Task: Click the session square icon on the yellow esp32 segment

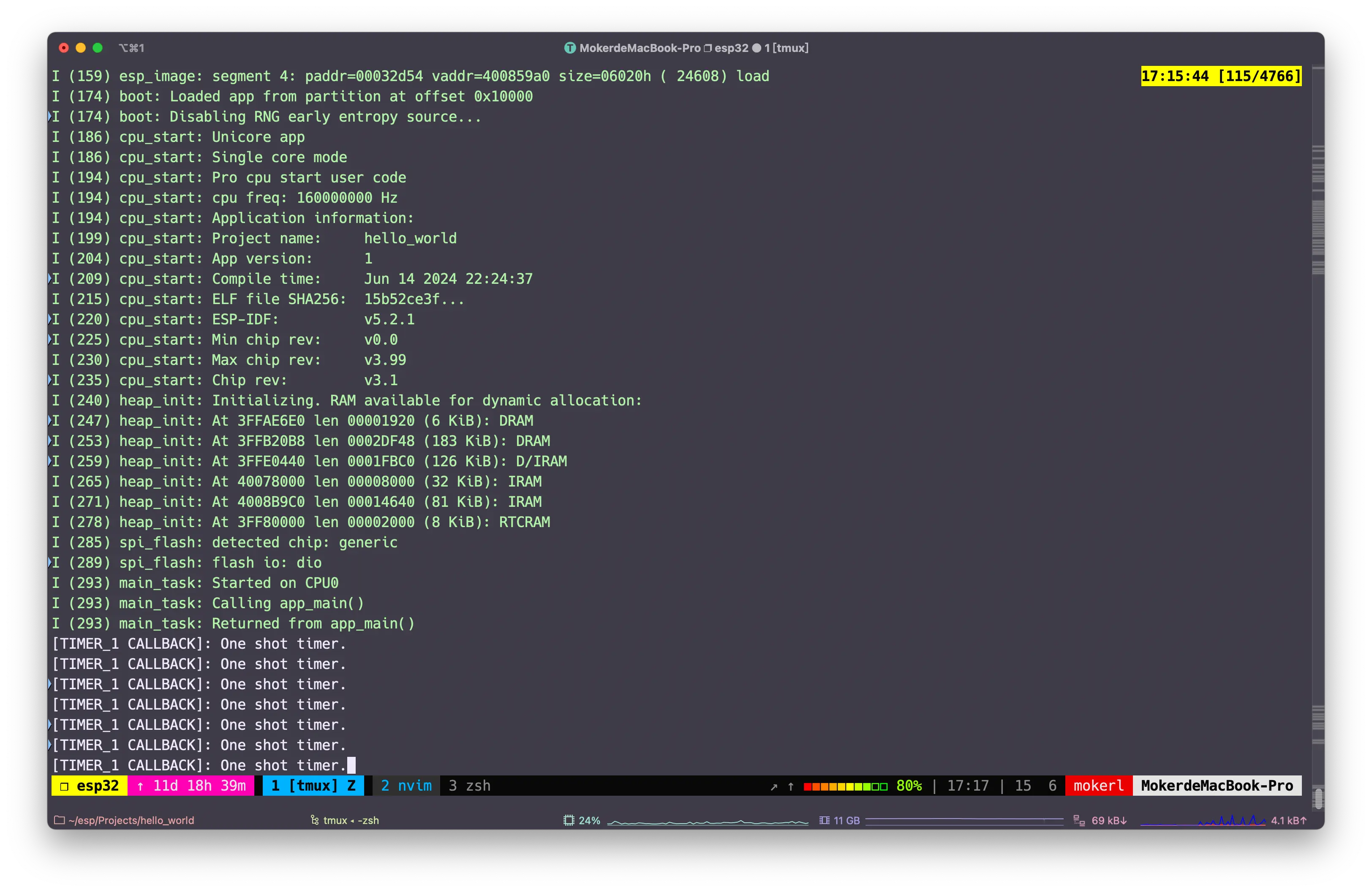Action: click(x=65, y=786)
